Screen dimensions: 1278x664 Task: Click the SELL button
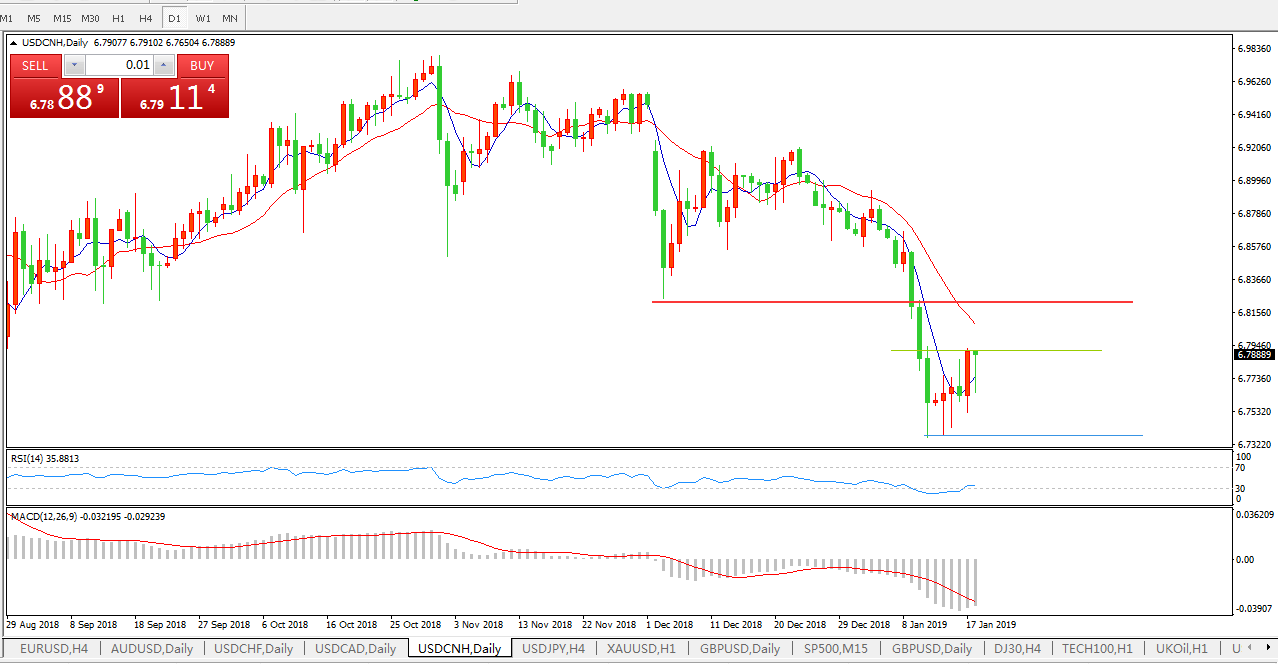[x=35, y=66]
